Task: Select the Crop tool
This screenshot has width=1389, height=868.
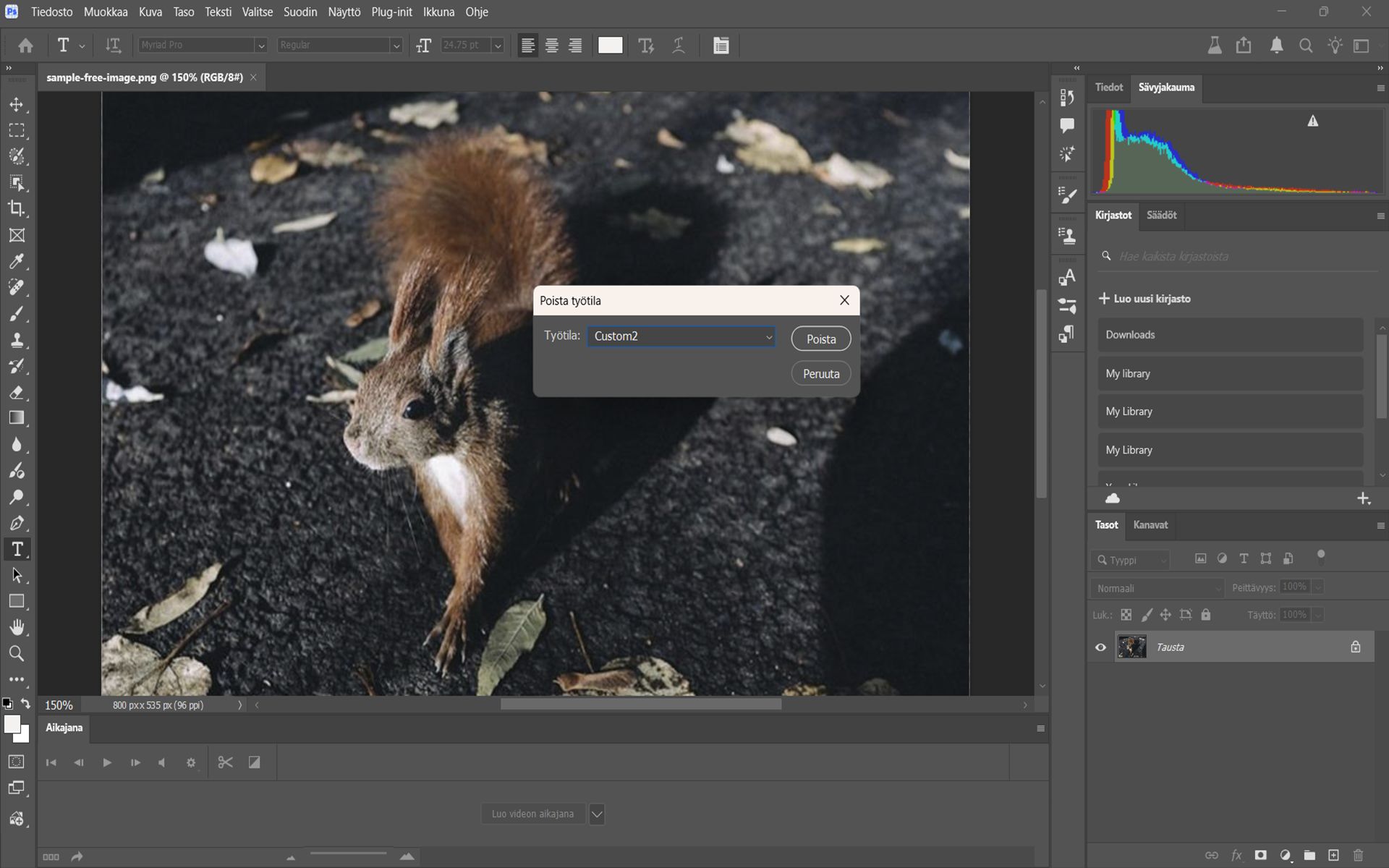Action: 17,209
